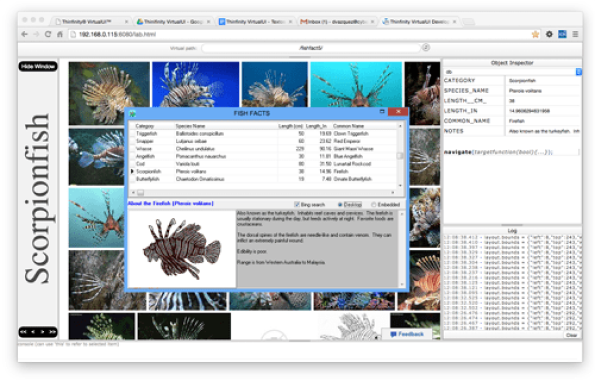Switch to the Thinfinity VirtualUI first tab

point(91,22)
